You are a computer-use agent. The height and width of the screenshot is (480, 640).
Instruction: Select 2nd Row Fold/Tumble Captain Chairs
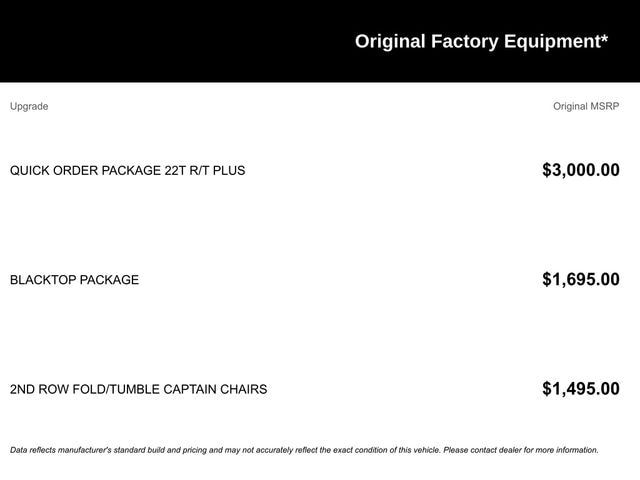138,389
